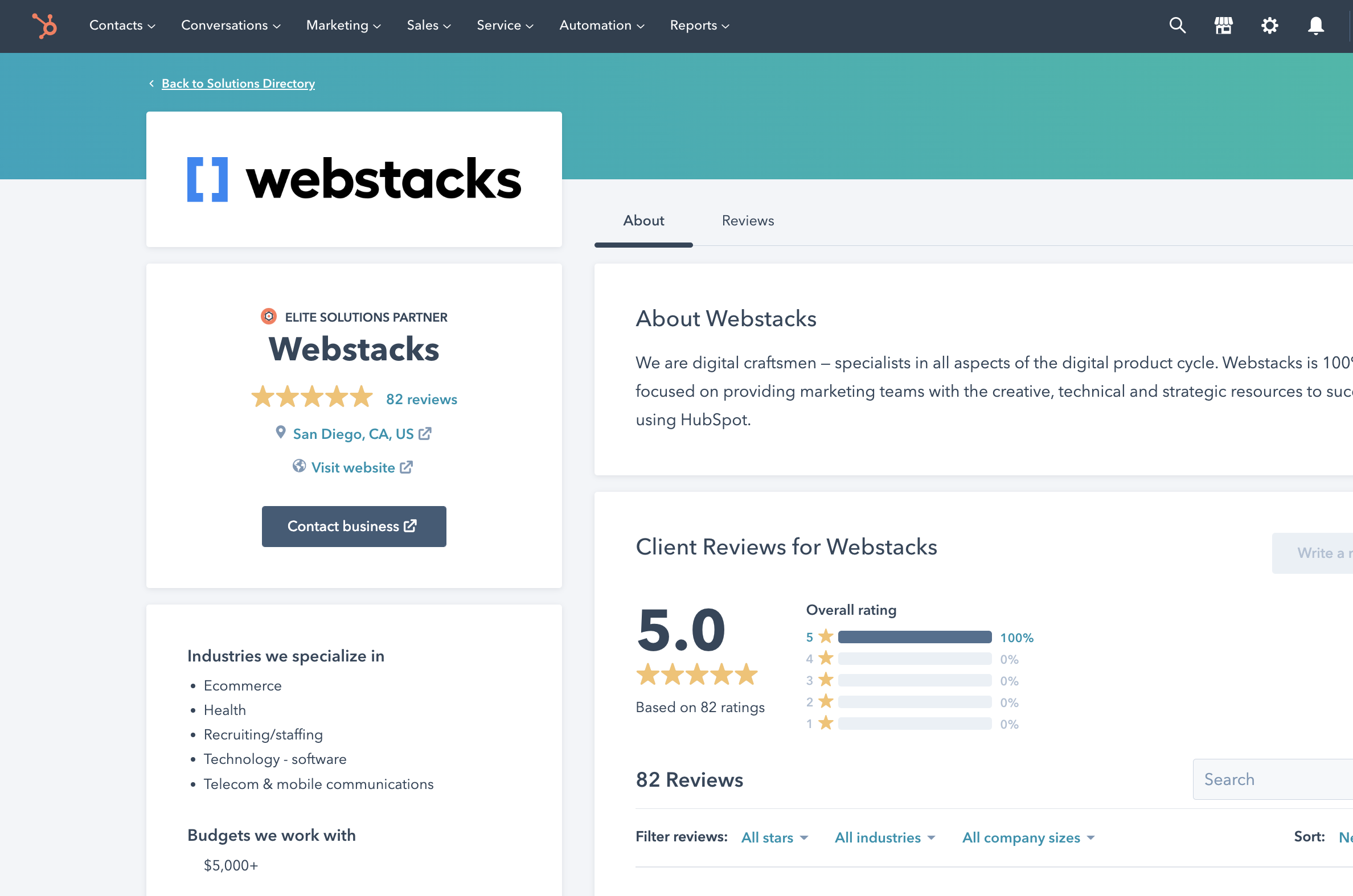Open the All company sizes filter
1353x896 pixels.
[1027, 837]
